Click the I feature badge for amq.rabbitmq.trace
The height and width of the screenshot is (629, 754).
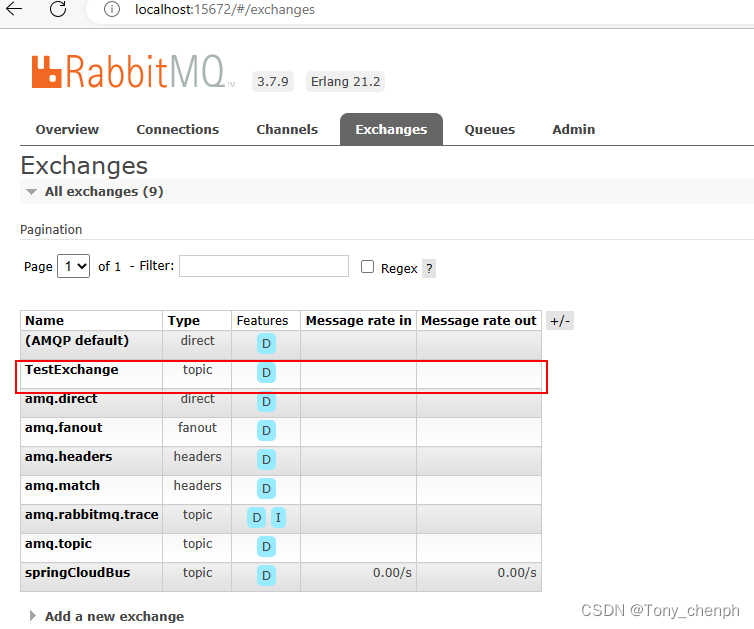click(x=278, y=518)
